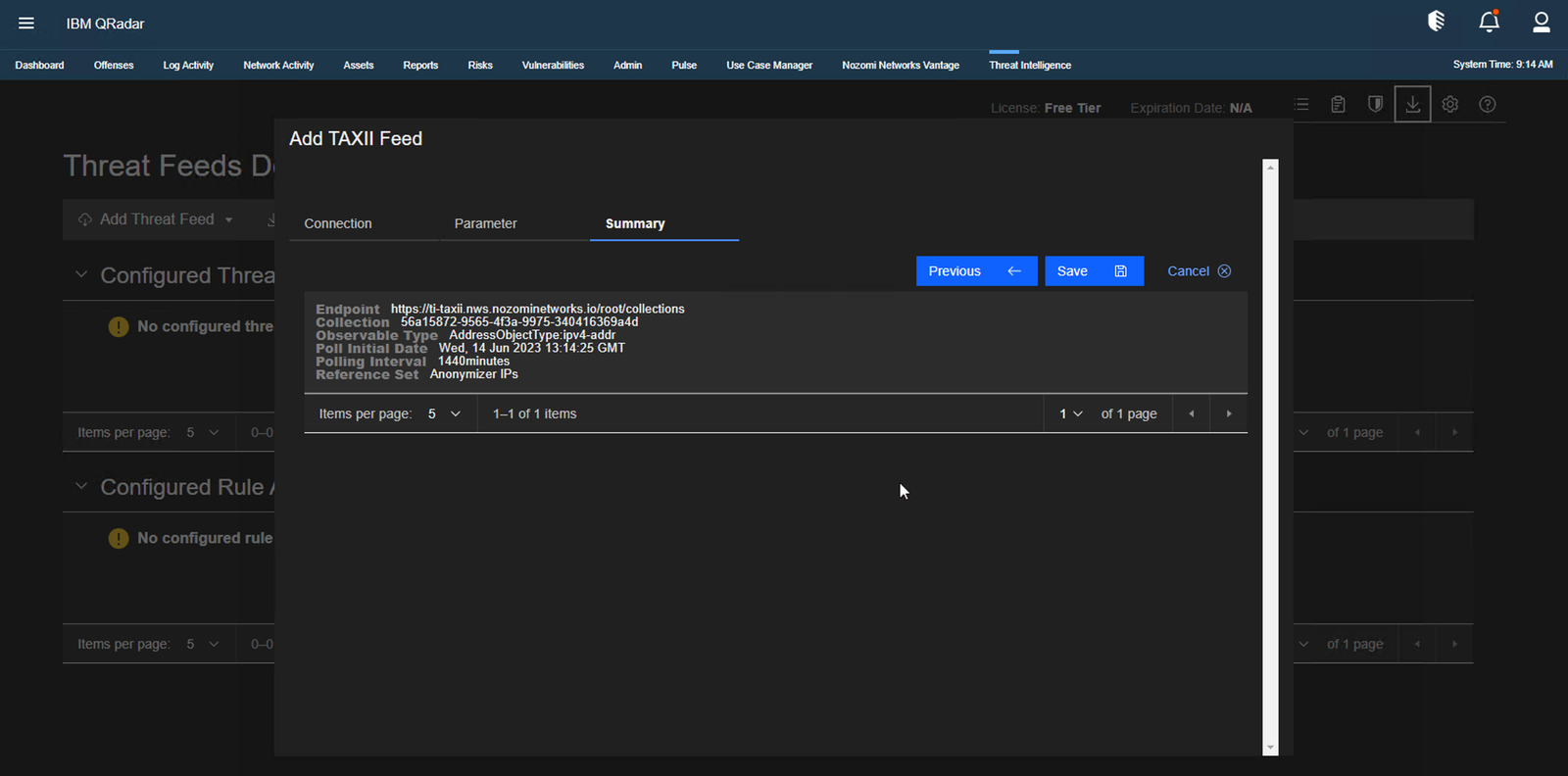Image resolution: width=1568 pixels, height=776 pixels.
Task: Click the download feeds icon
Action: (1412, 104)
